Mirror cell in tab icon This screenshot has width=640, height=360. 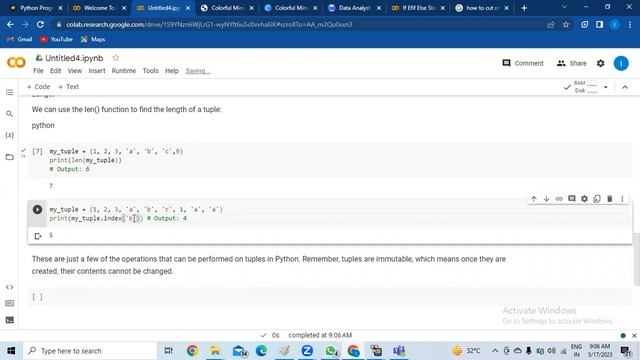pyautogui.click(x=597, y=199)
